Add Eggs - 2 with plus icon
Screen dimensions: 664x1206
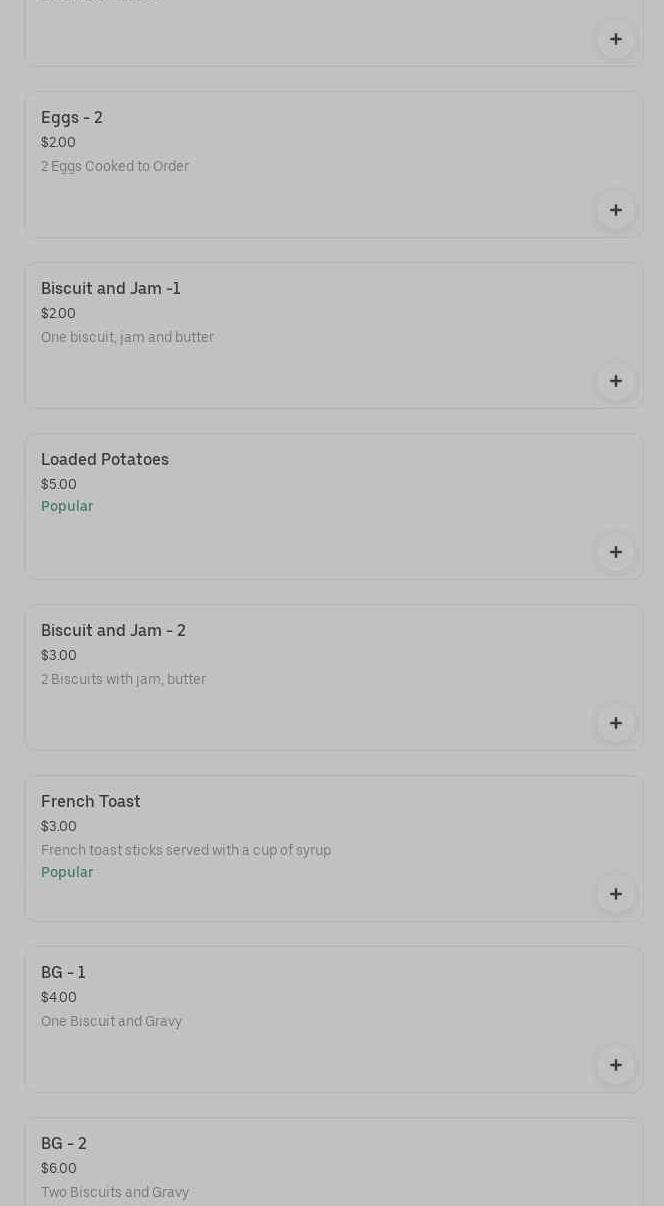pyautogui.click(x=615, y=210)
